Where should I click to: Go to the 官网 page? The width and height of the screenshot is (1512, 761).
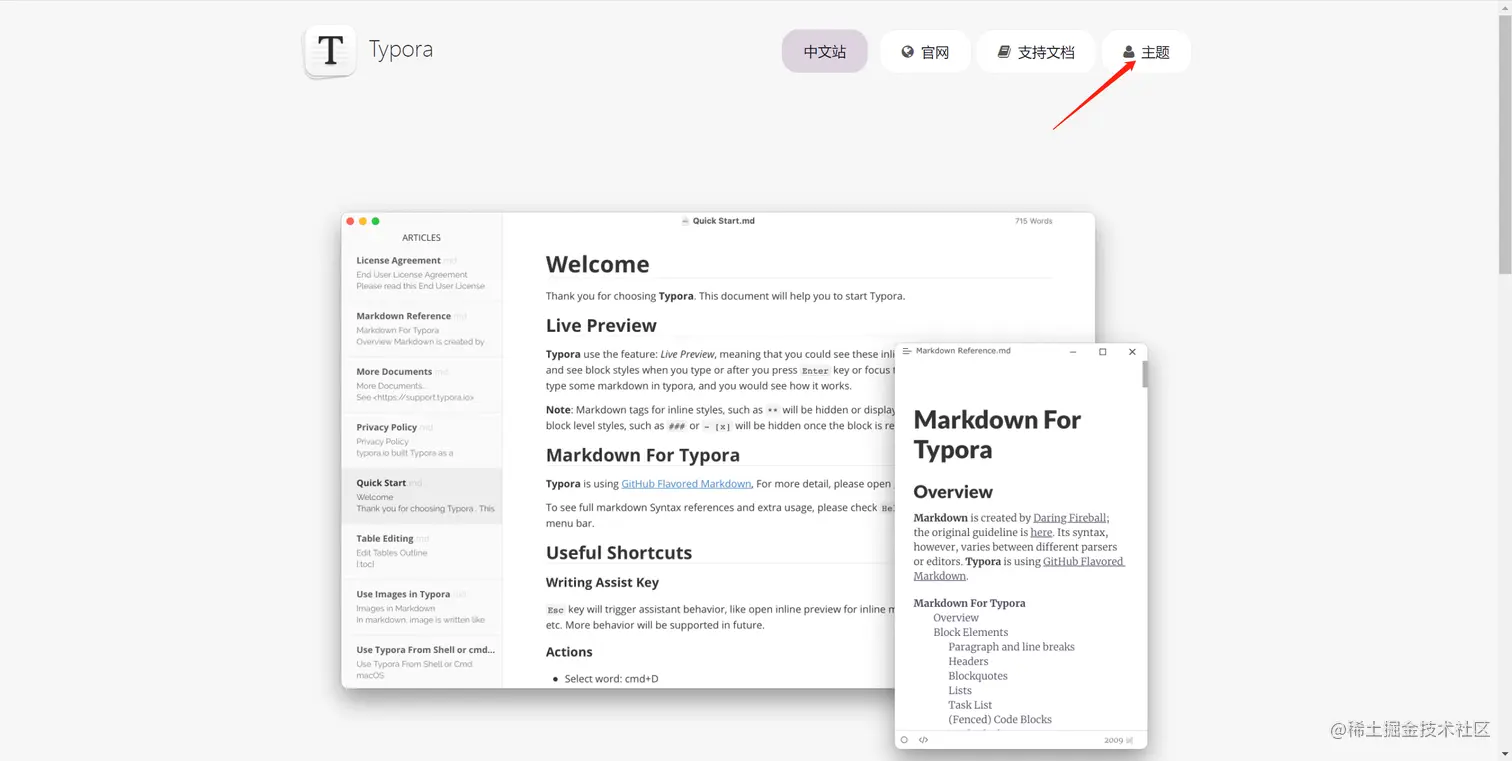[x=925, y=52]
